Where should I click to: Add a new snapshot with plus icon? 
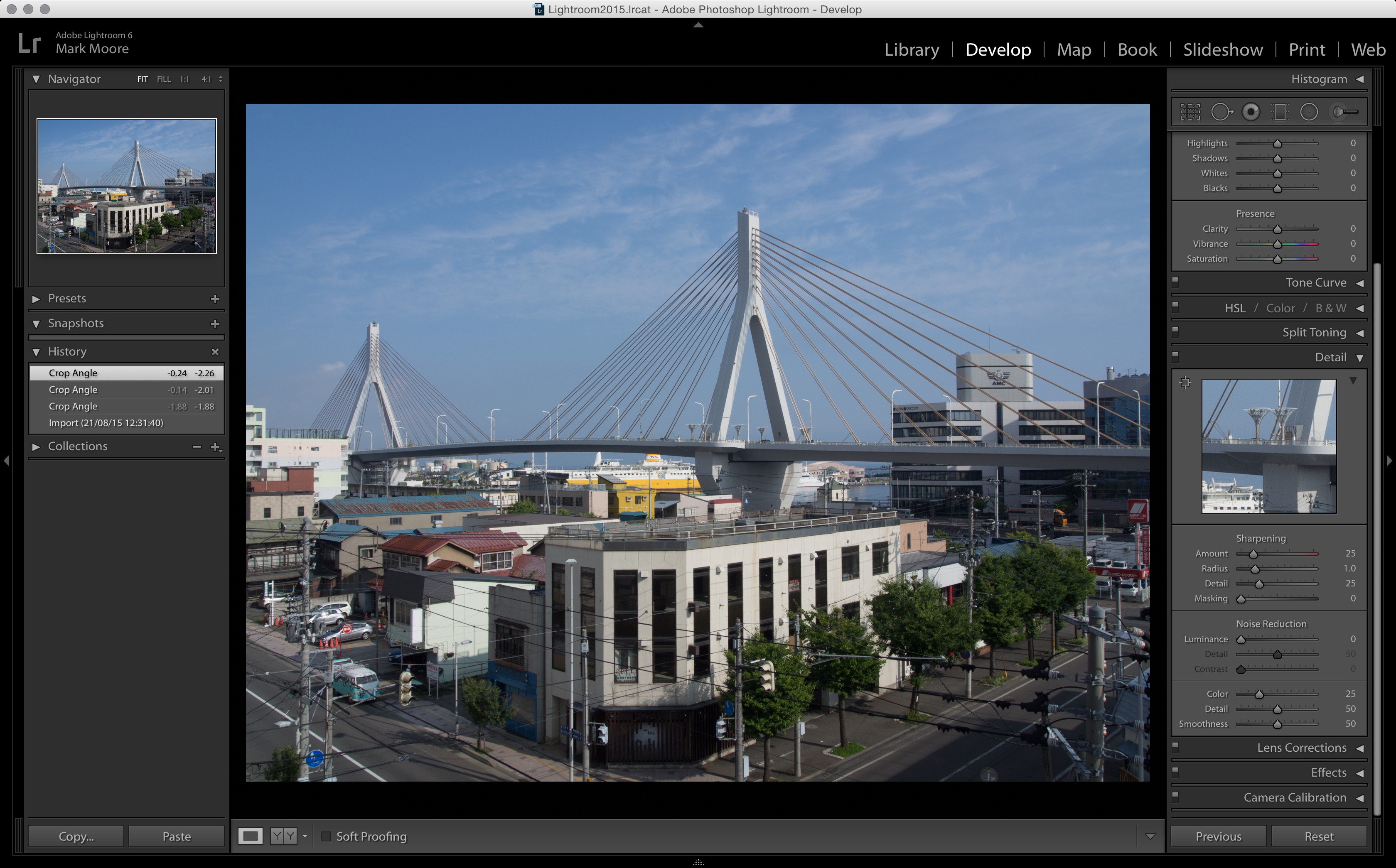215,324
